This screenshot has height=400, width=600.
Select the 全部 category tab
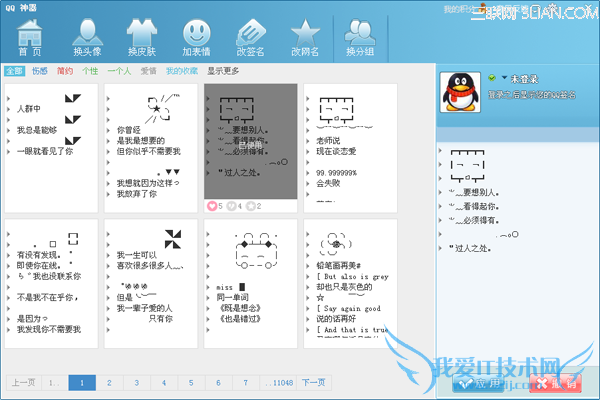(x=15, y=71)
